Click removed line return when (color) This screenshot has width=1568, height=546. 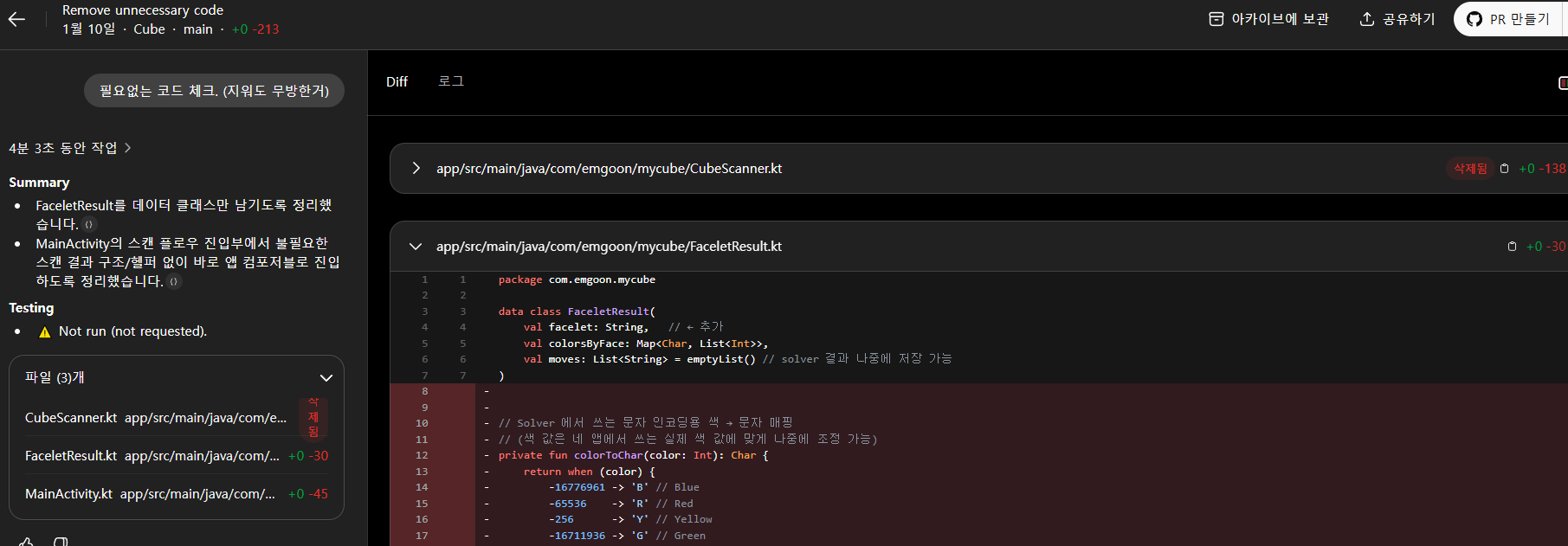(x=589, y=472)
